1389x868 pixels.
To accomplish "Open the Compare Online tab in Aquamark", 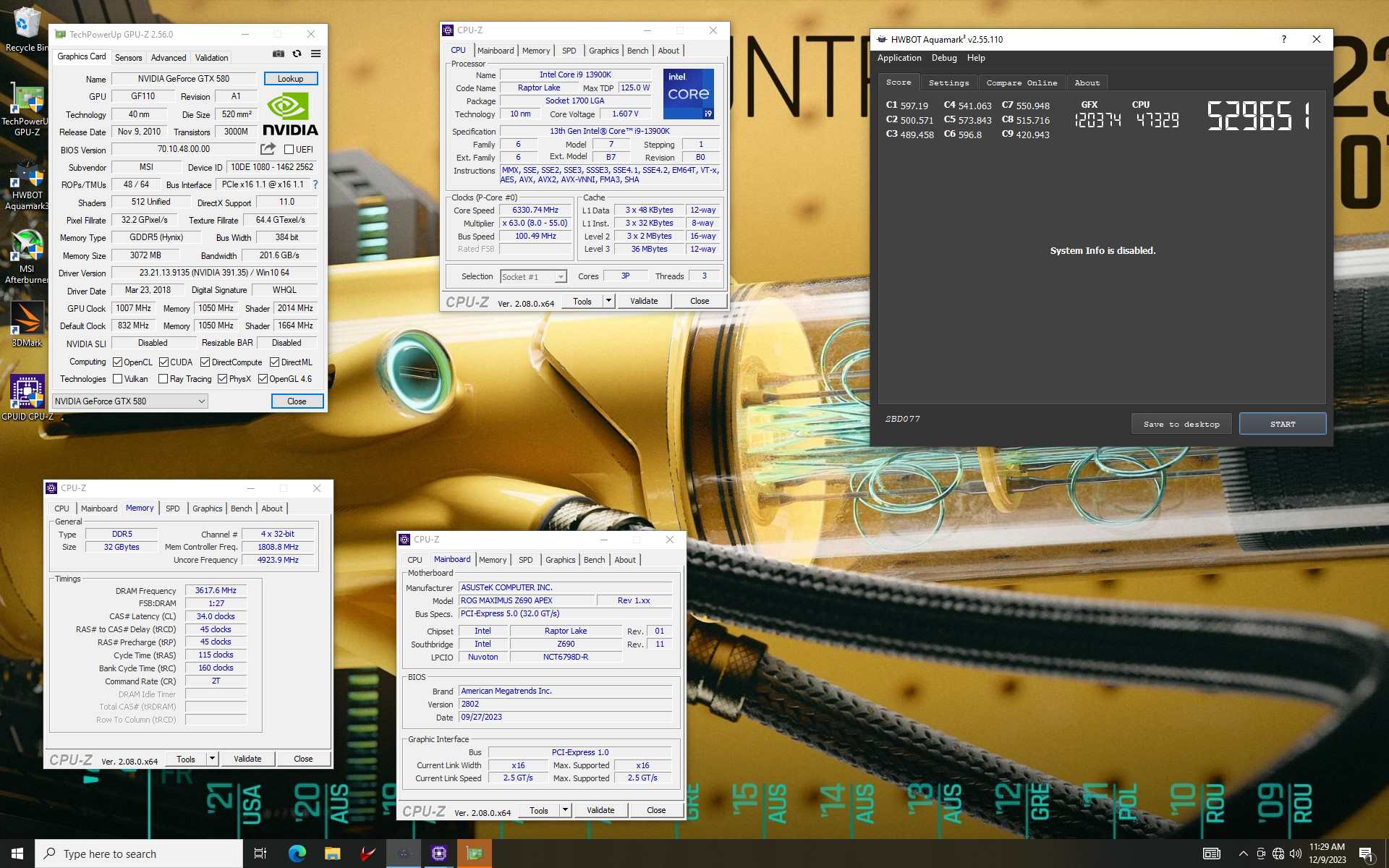I will tap(1021, 82).
